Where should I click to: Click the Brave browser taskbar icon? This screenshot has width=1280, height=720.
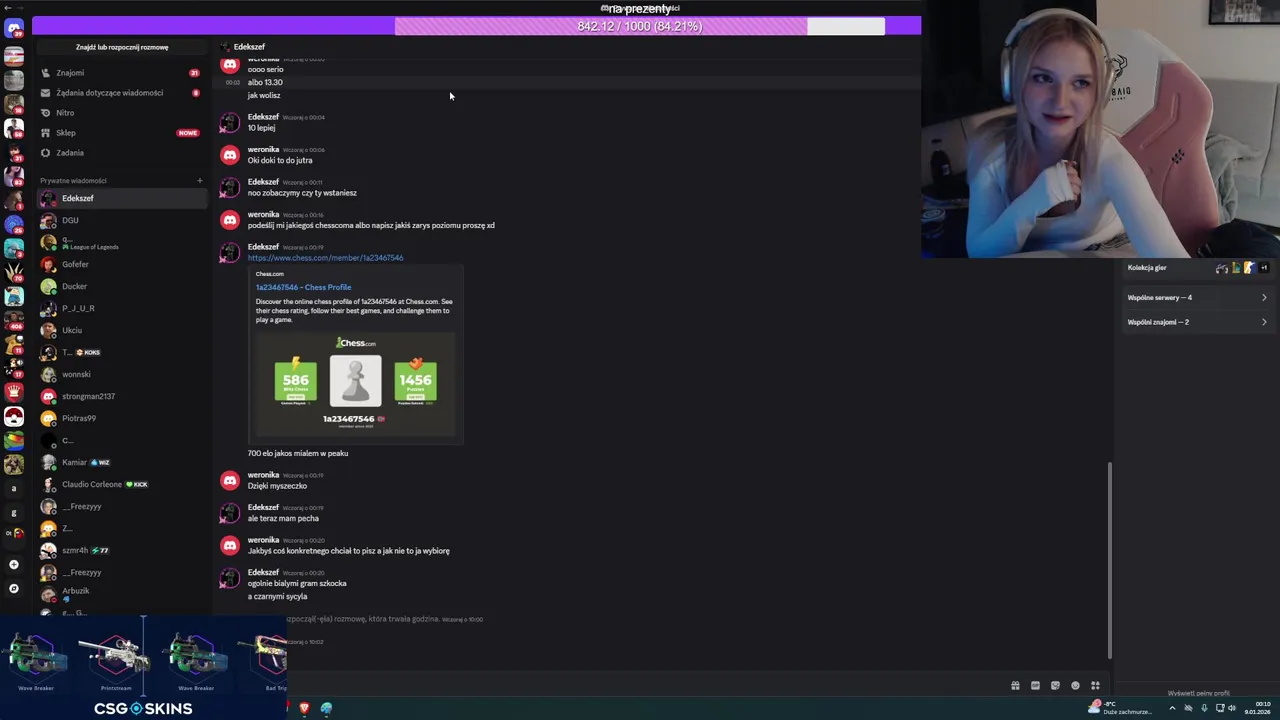coord(304,708)
